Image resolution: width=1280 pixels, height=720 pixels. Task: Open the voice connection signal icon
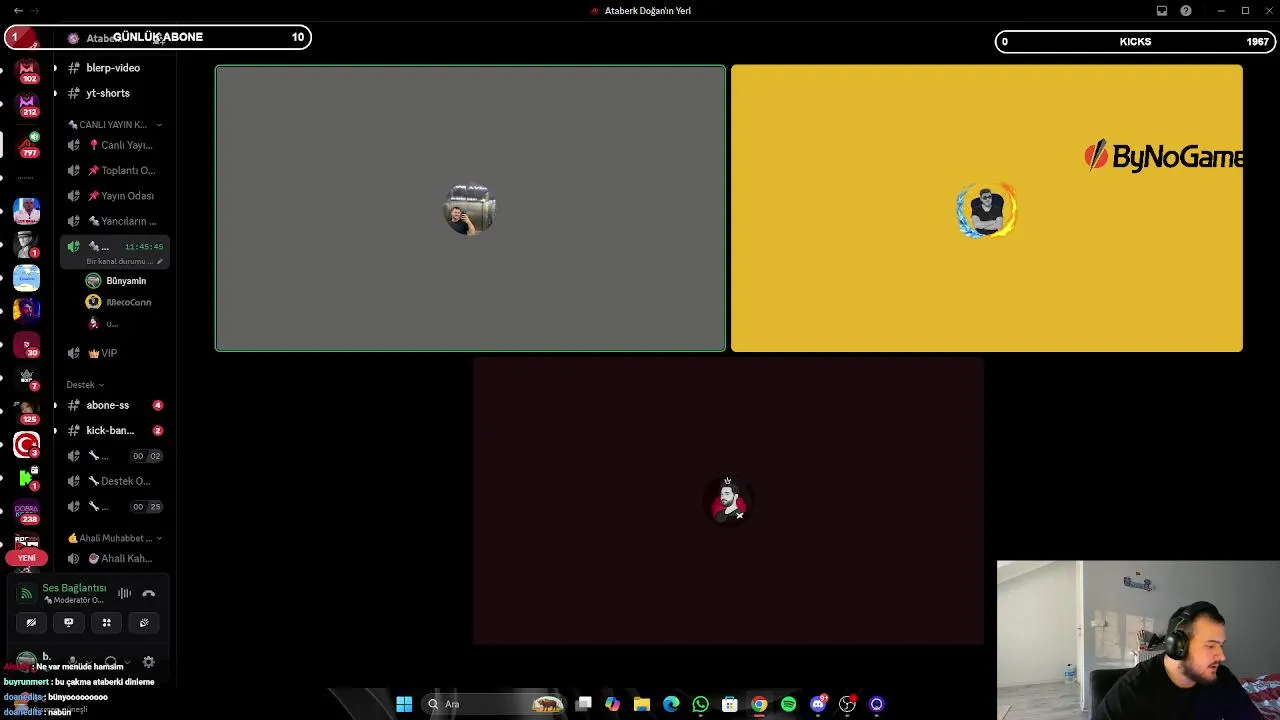coord(27,594)
